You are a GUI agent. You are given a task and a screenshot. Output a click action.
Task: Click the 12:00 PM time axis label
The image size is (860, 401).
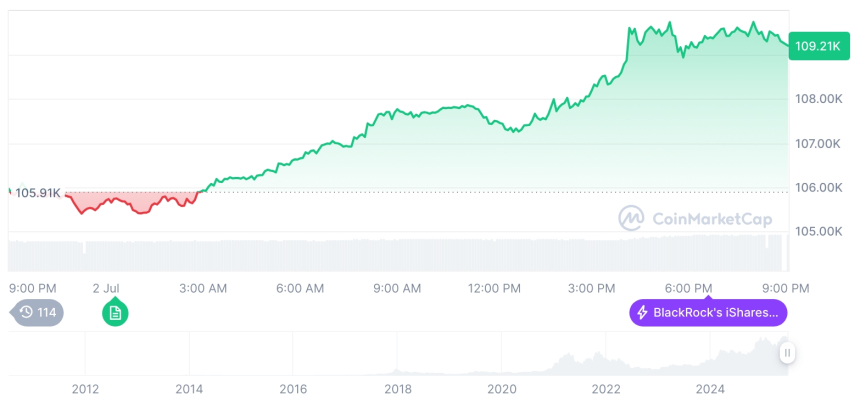(494, 288)
